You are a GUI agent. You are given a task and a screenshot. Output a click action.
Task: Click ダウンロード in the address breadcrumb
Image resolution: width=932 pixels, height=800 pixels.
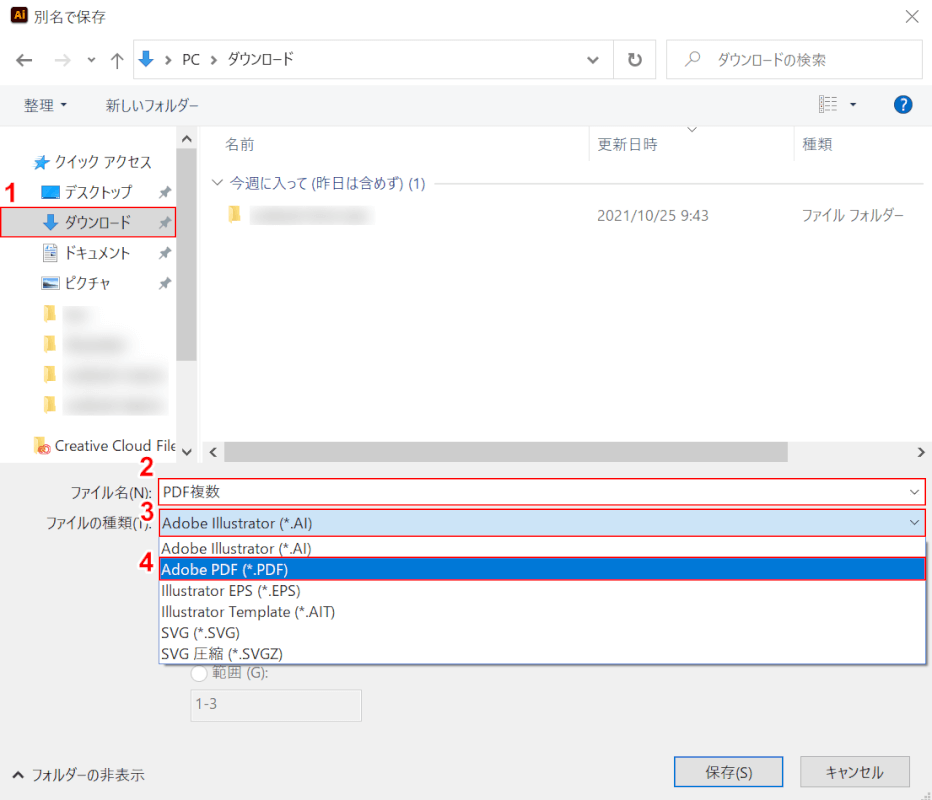[261, 59]
